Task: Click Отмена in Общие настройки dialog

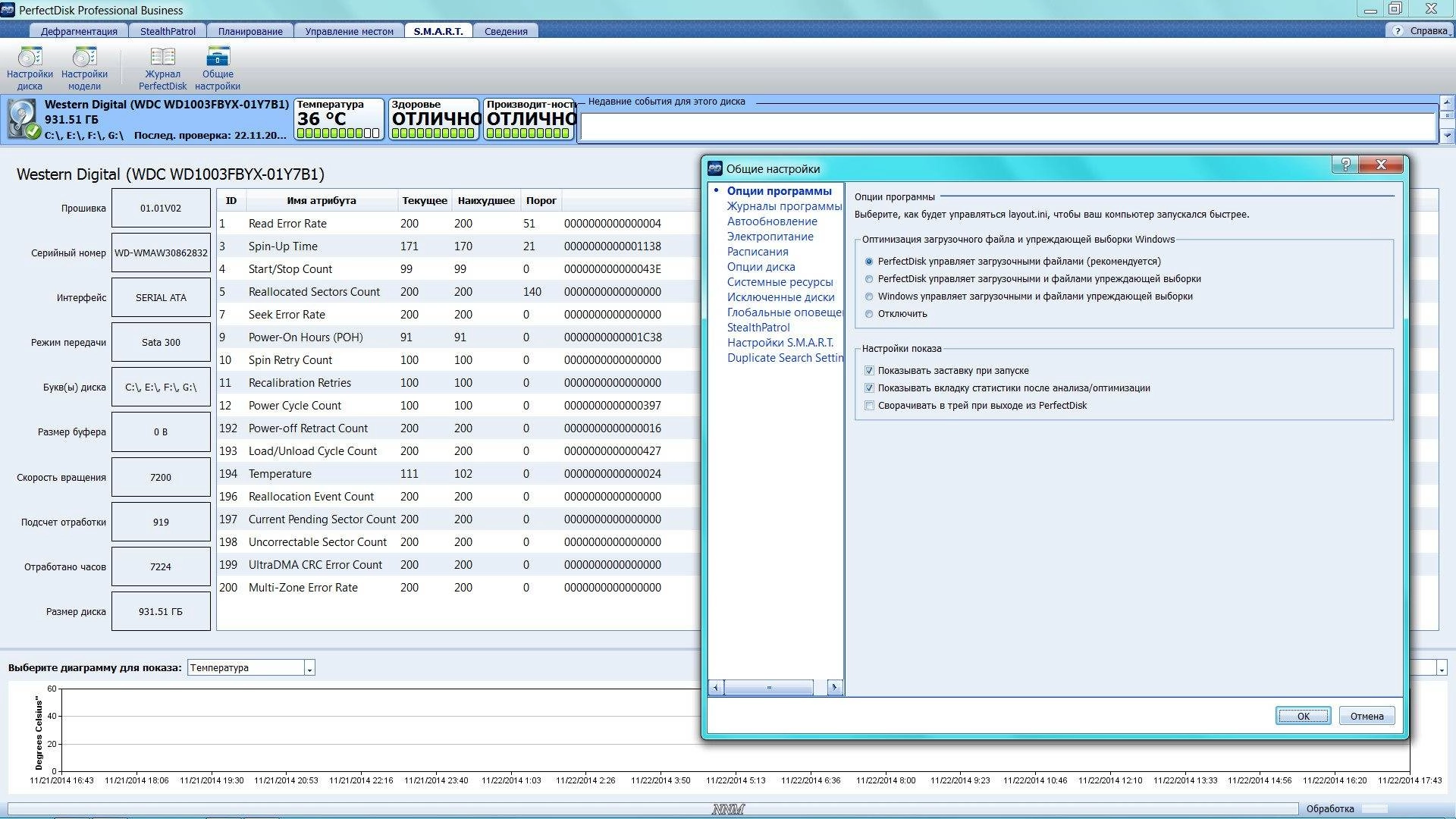Action: (1367, 716)
